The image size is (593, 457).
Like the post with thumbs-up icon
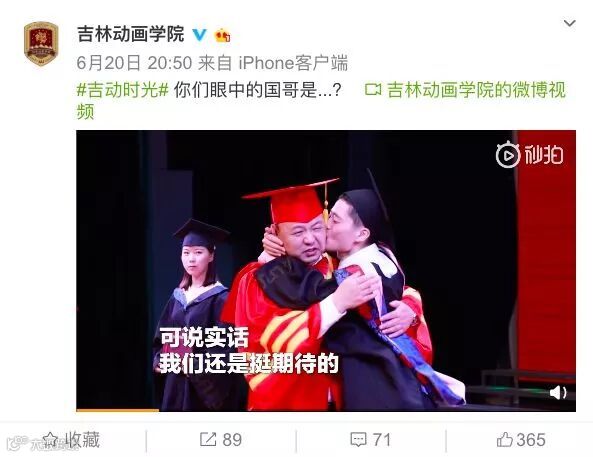[505, 440]
